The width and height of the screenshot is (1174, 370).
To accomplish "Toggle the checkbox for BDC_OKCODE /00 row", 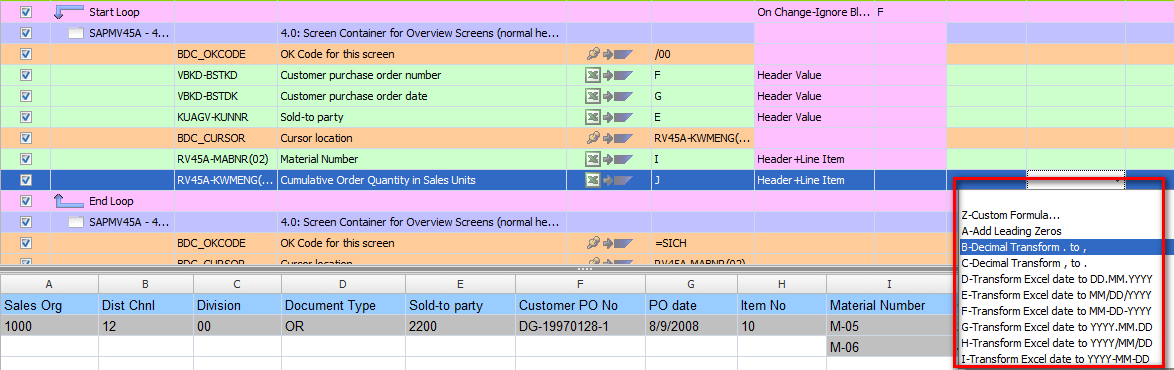I will pyautogui.click(x=26, y=54).
